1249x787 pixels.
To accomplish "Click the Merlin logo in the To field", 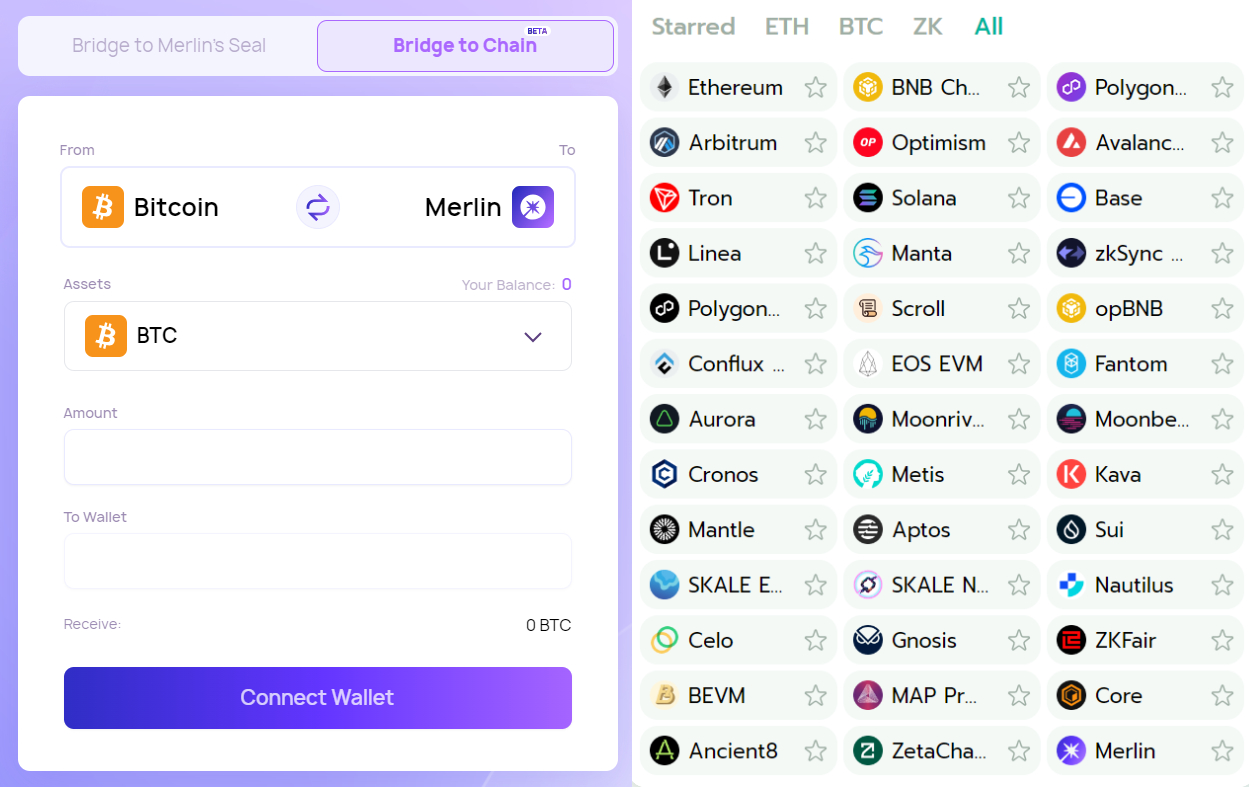I will point(533,207).
